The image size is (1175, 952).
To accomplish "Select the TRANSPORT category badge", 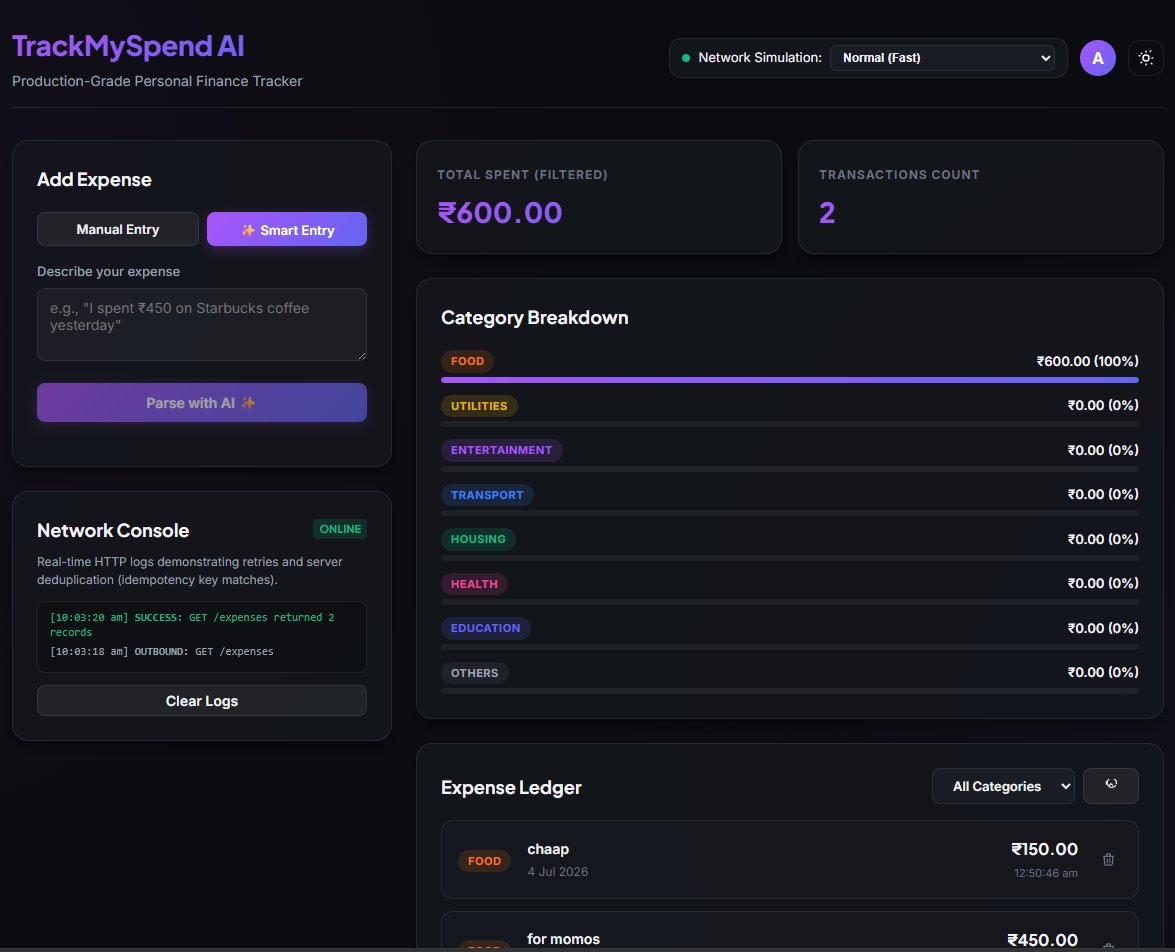I will [x=487, y=495].
